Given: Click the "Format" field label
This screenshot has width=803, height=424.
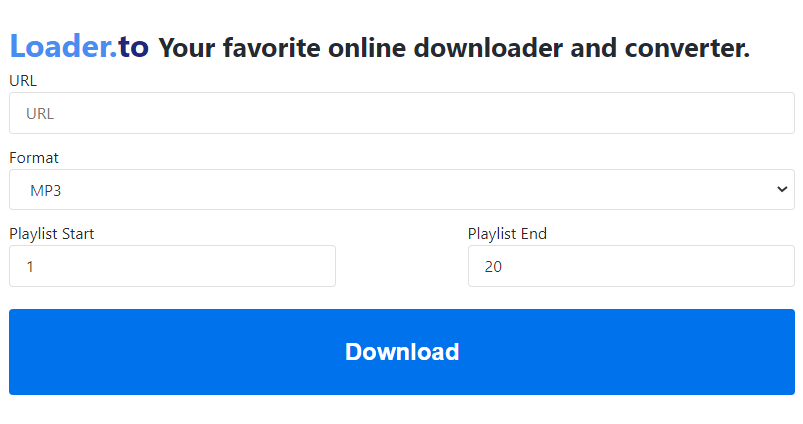Looking at the screenshot, I should (x=34, y=158).
